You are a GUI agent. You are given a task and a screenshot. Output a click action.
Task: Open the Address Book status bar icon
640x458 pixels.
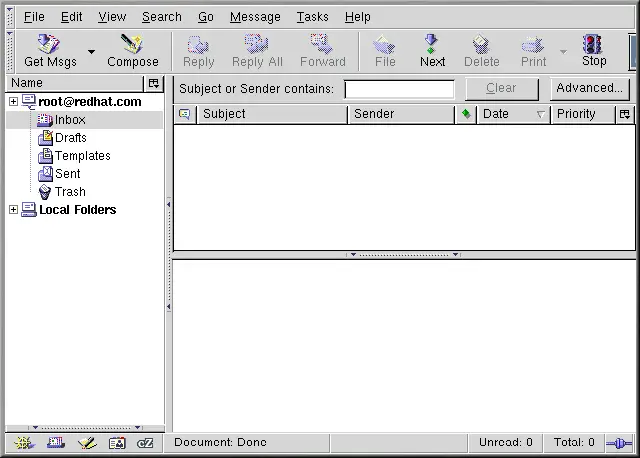coord(117,443)
